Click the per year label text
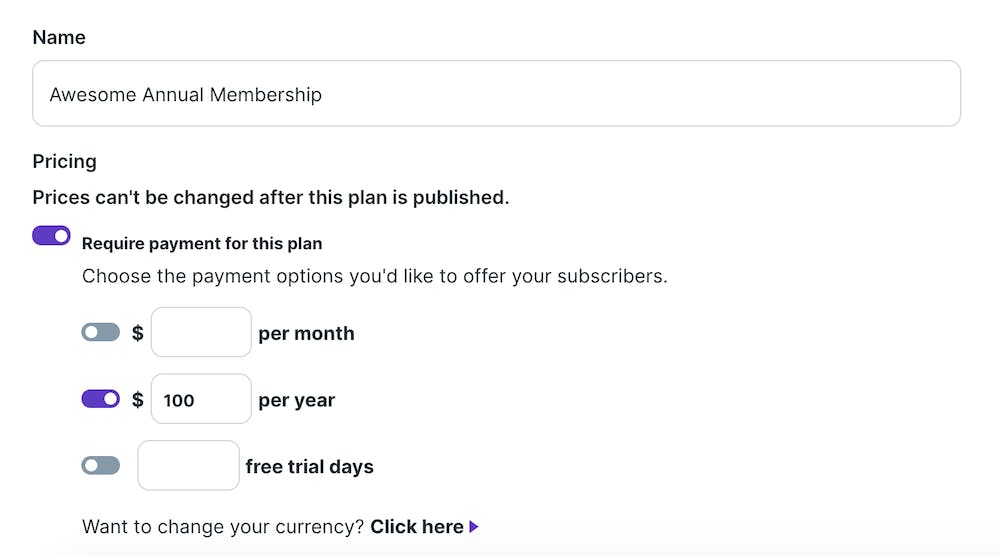This screenshot has height=556, width=1000. 297,400
